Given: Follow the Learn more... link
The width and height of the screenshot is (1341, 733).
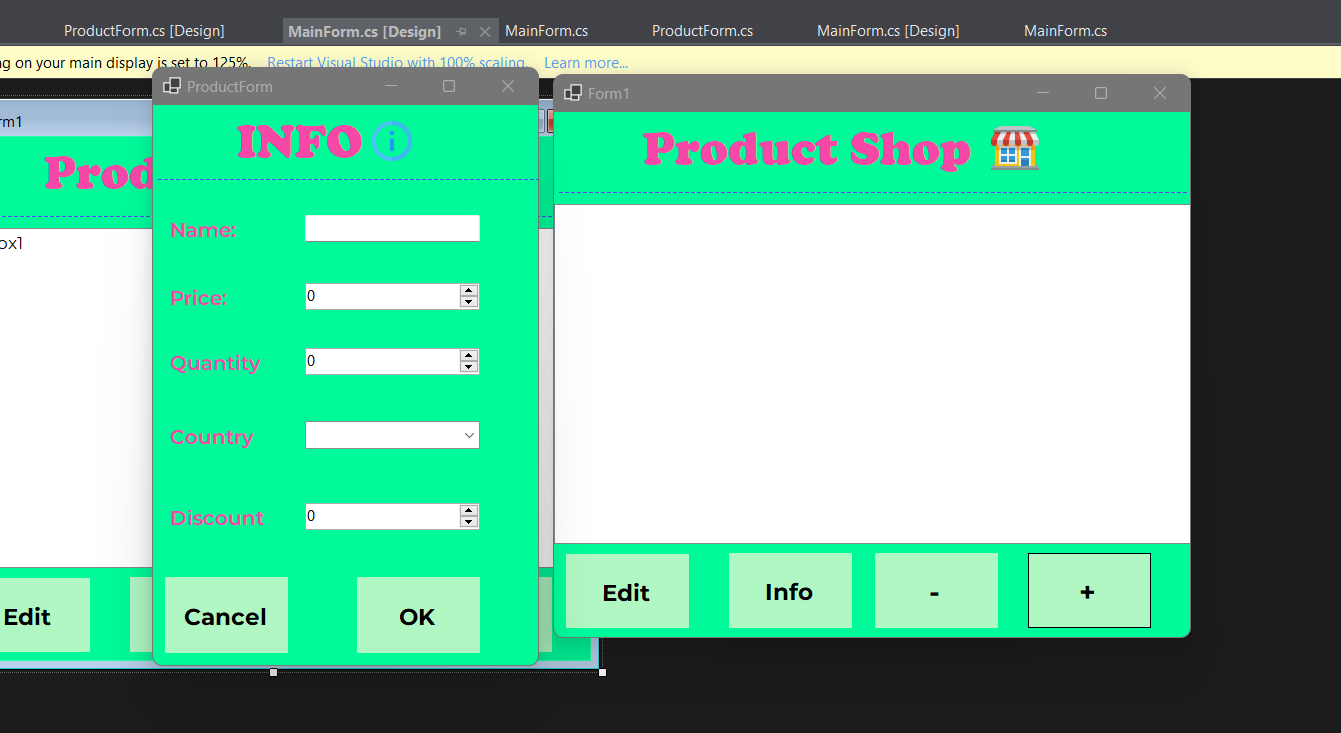Looking at the screenshot, I should [586, 62].
